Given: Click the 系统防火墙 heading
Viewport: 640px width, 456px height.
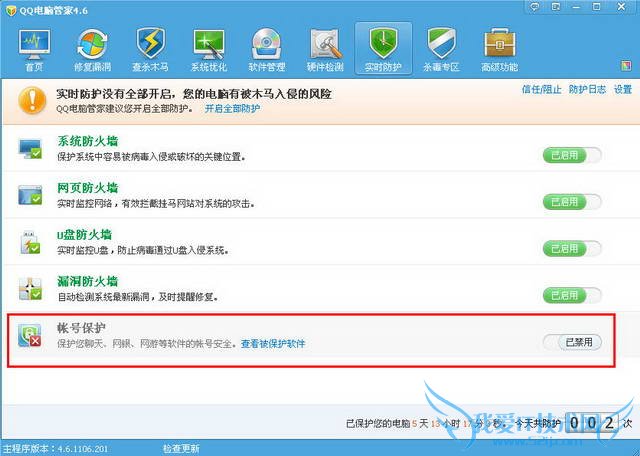Looking at the screenshot, I should (88, 141).
